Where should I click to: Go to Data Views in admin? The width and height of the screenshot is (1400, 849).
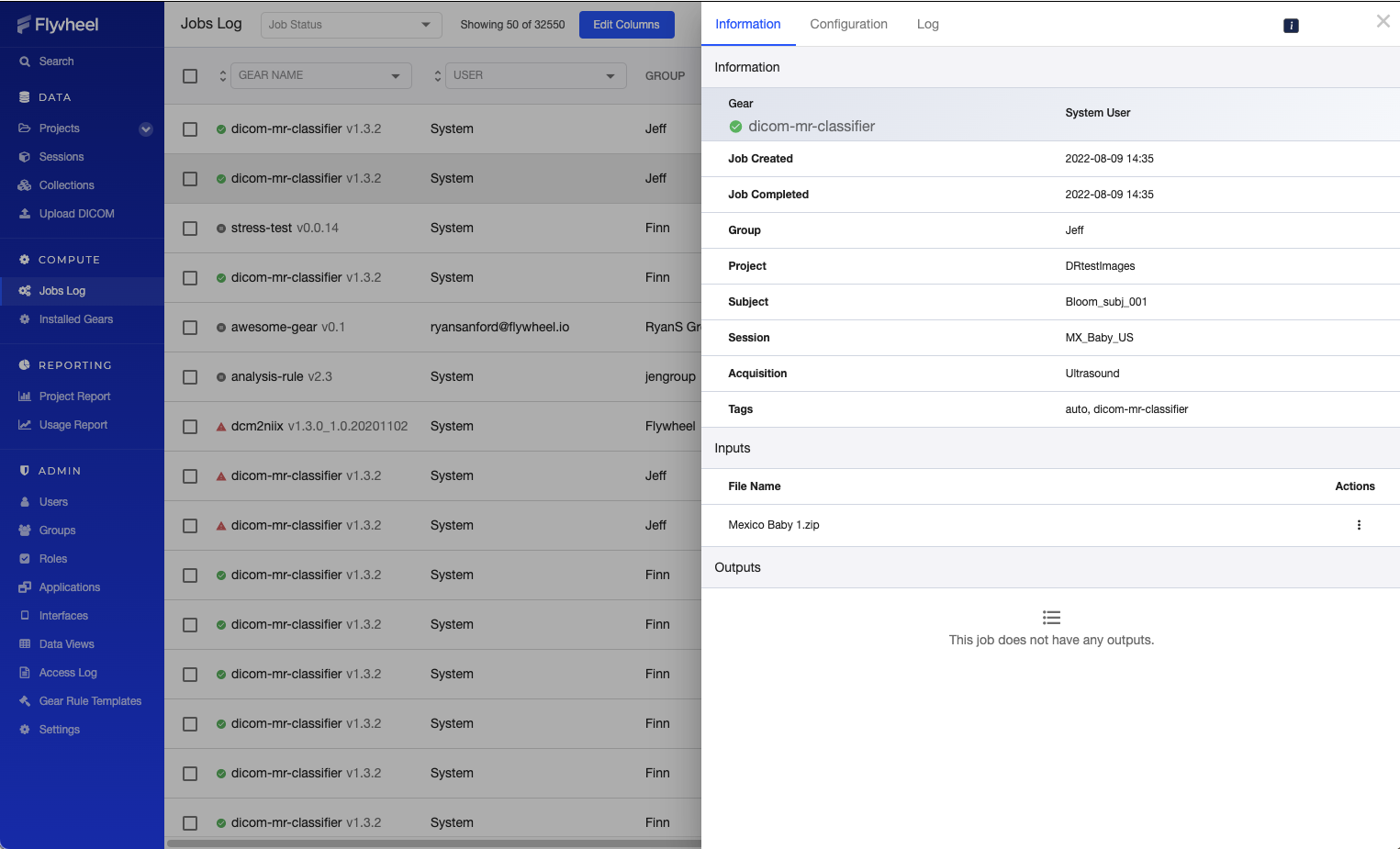click(x=66, y=644)
